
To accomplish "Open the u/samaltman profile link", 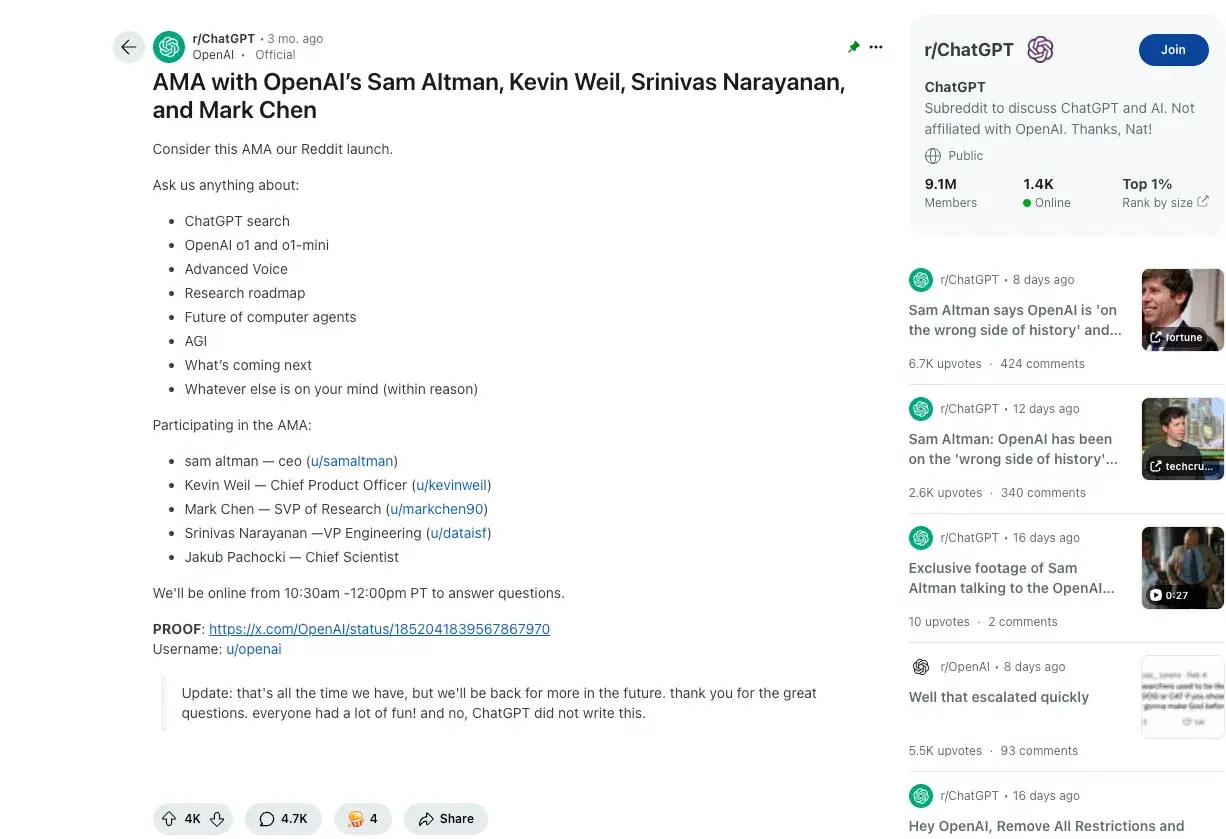I will [352, 461].
